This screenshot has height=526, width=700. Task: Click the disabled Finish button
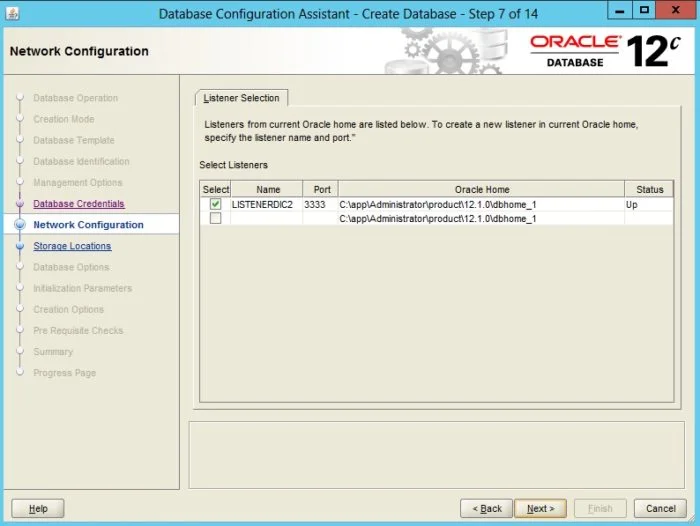[600, 508]
